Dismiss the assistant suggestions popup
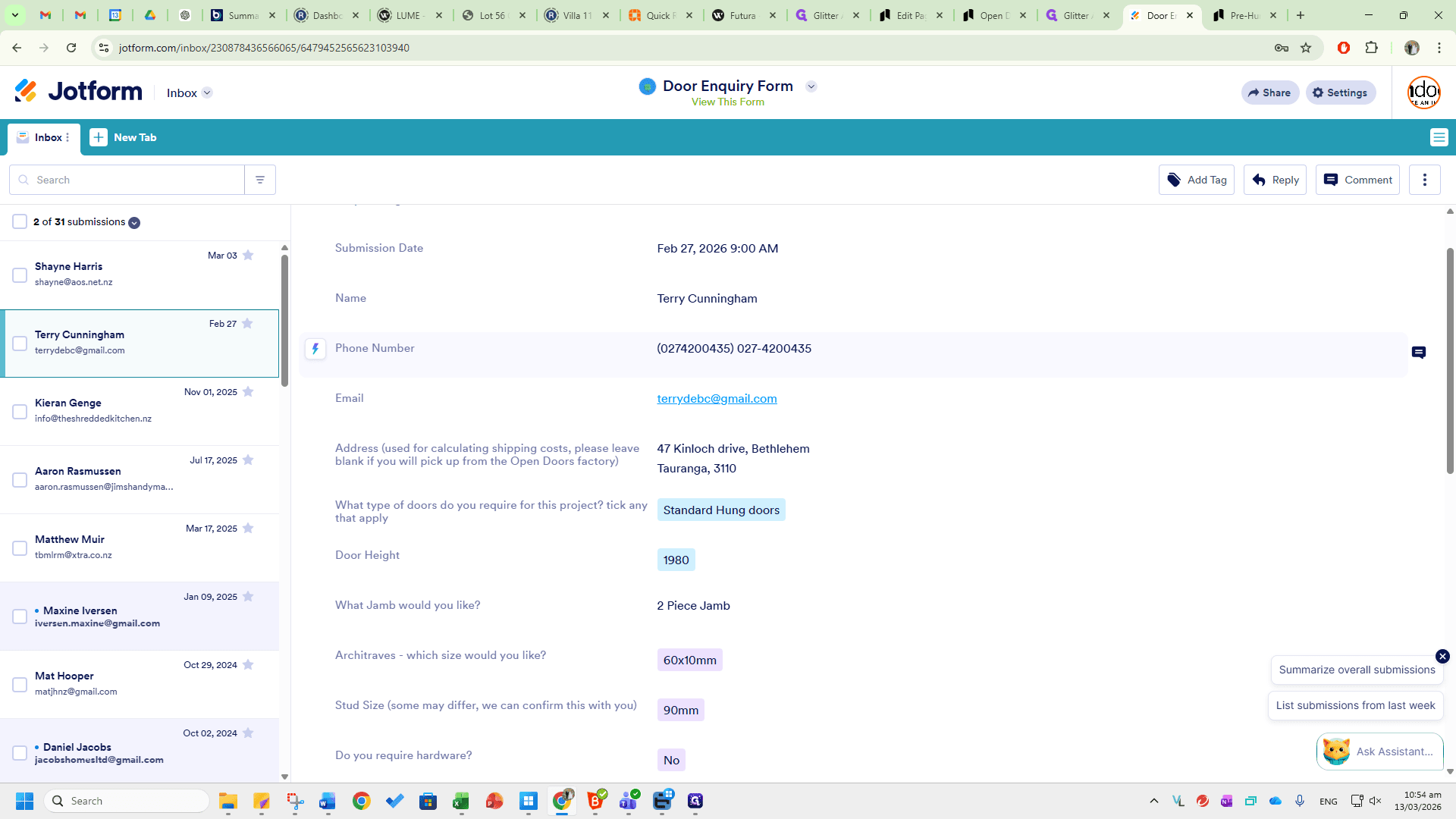Image resolution: width=1456 pixels, height=819 pixels. click(1442, 656)
